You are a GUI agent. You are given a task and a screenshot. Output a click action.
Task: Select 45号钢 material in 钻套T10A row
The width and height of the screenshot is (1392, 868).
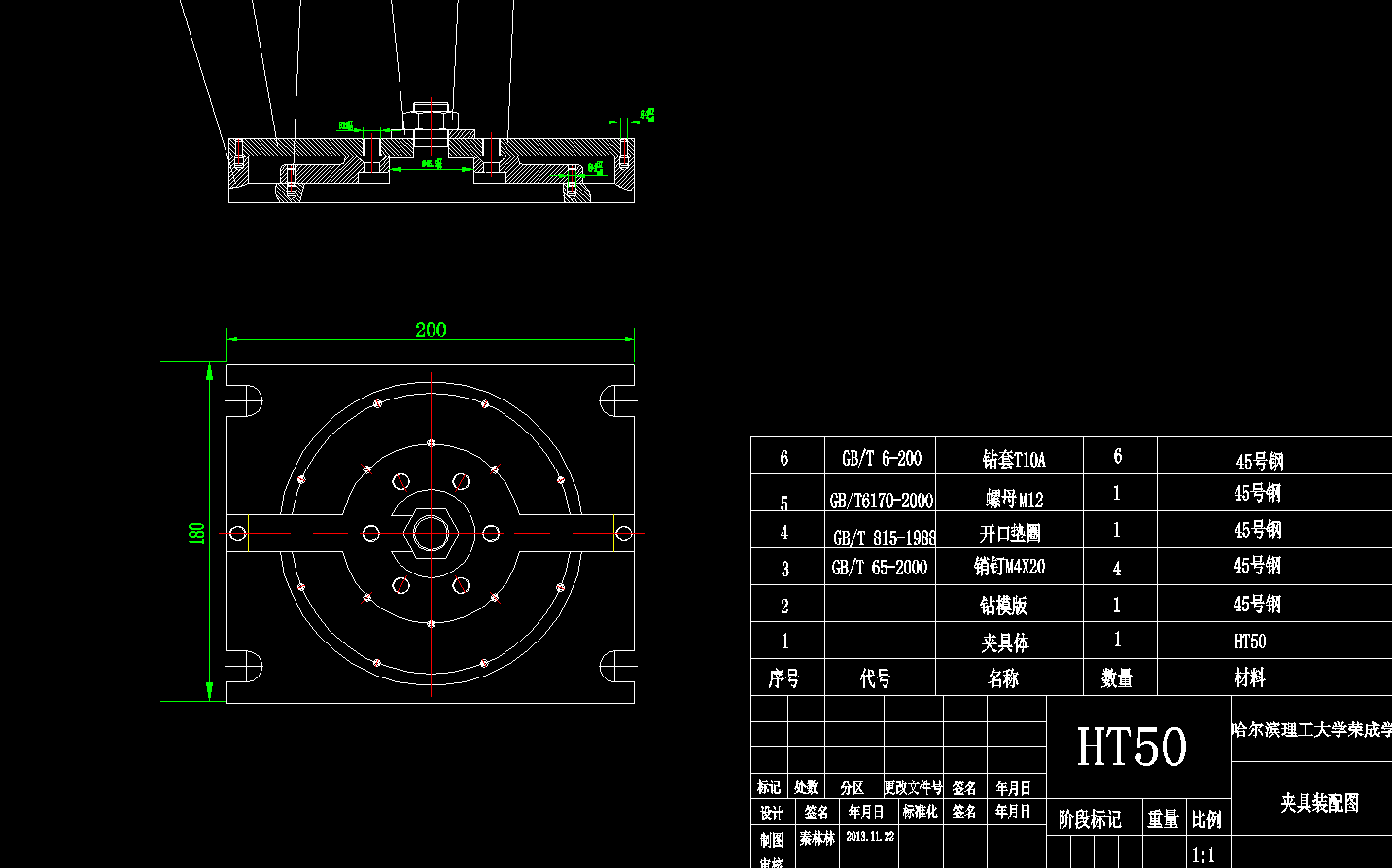pos(1260,462)
